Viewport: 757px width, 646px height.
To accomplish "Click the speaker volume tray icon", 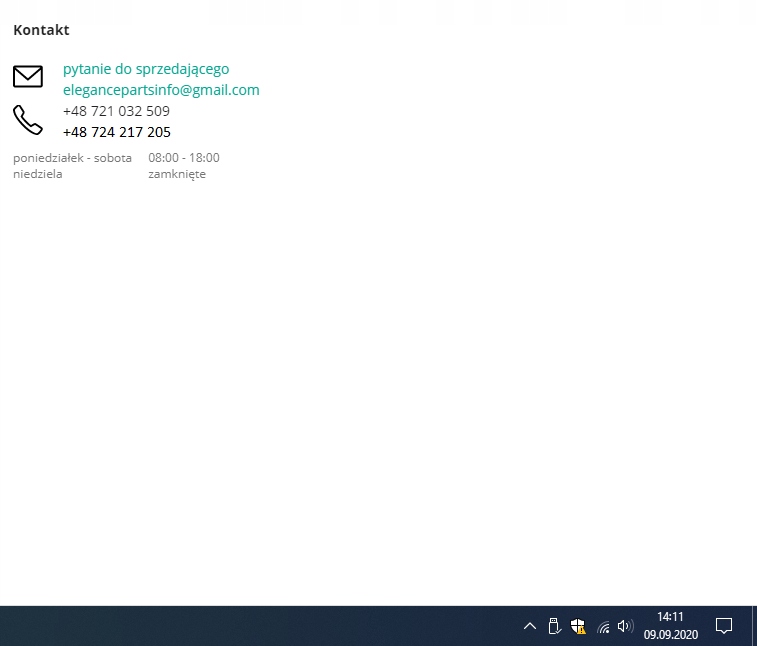I will click(x=626, y=627).
